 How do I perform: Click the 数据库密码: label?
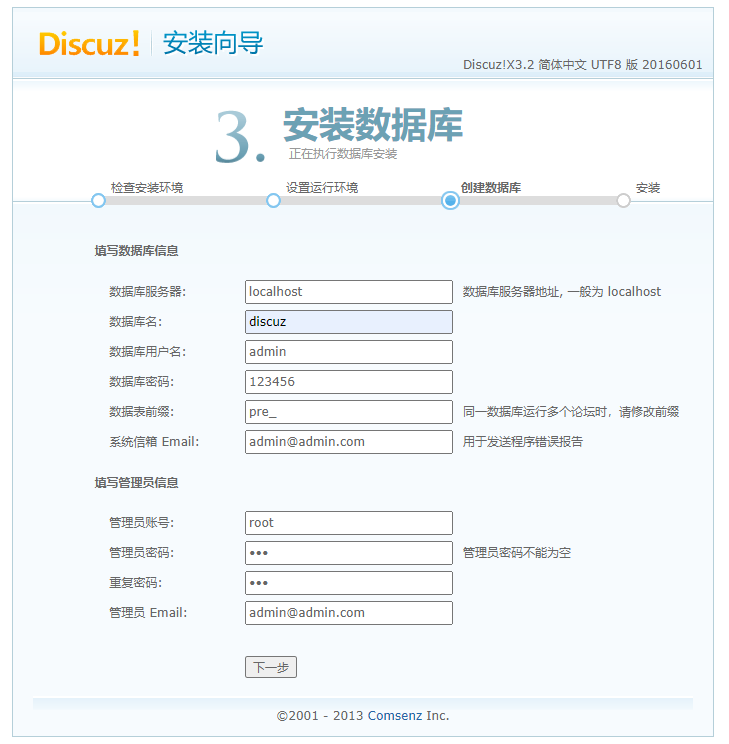click(x=141, y=381)
